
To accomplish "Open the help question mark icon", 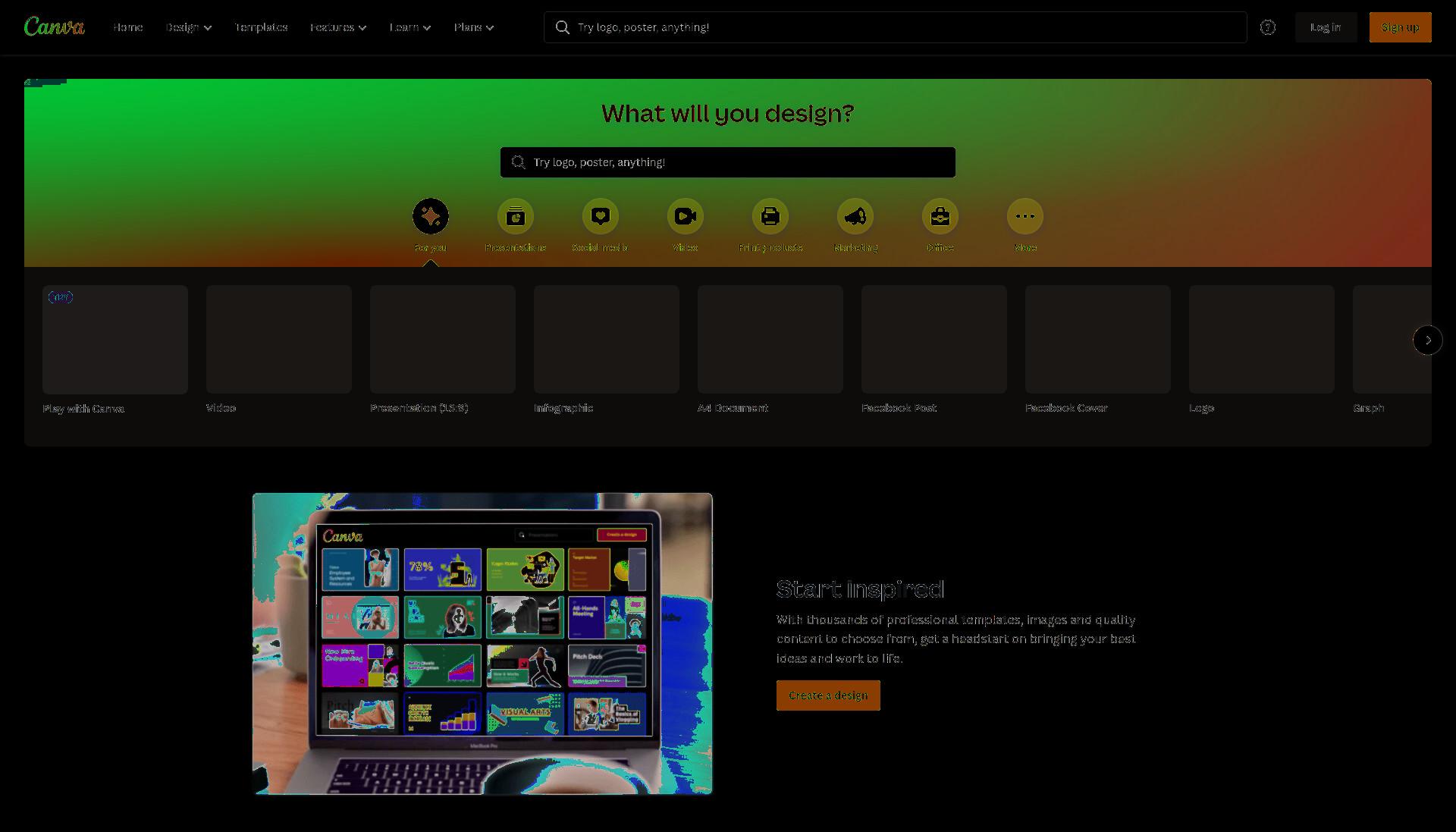I will pos(1267,27).
